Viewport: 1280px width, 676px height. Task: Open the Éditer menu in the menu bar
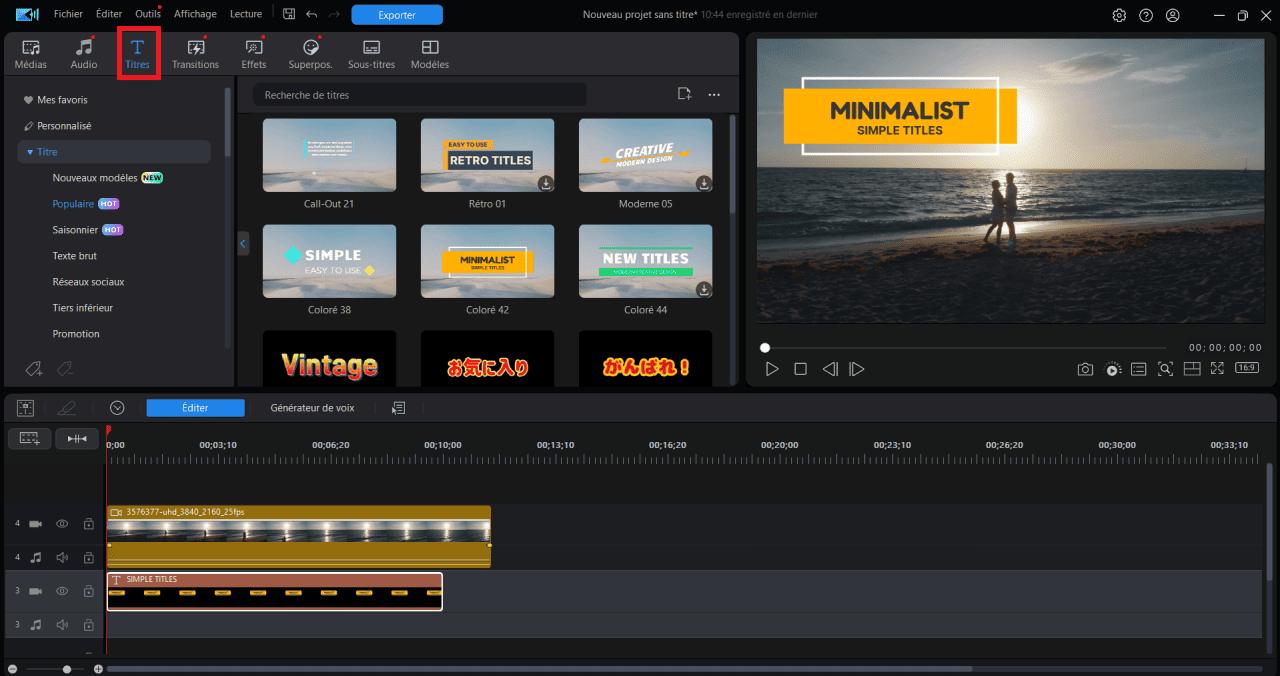pyautogui.click(x=109, y=14)
